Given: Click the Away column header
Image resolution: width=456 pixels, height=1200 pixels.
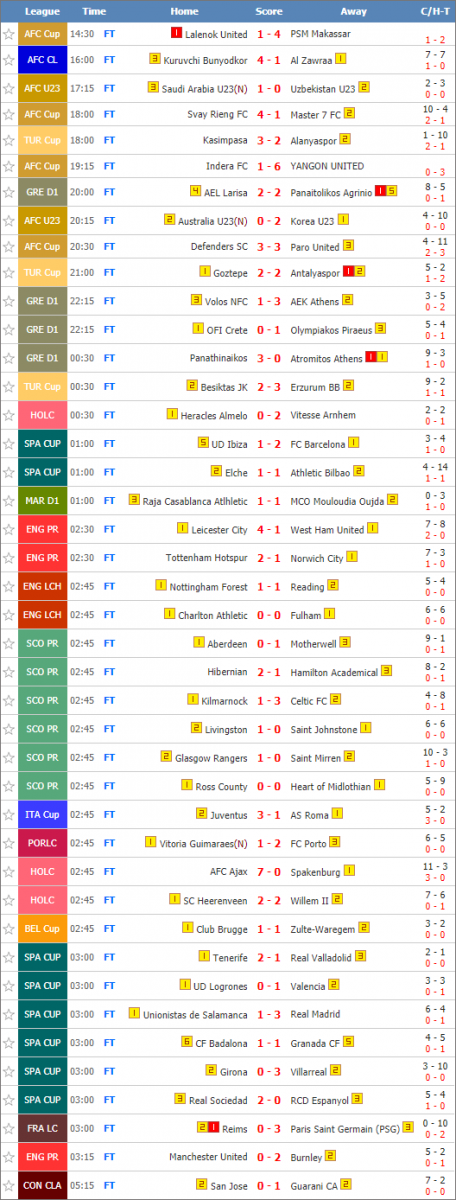Looking at the screenshot, I should 353,11.
